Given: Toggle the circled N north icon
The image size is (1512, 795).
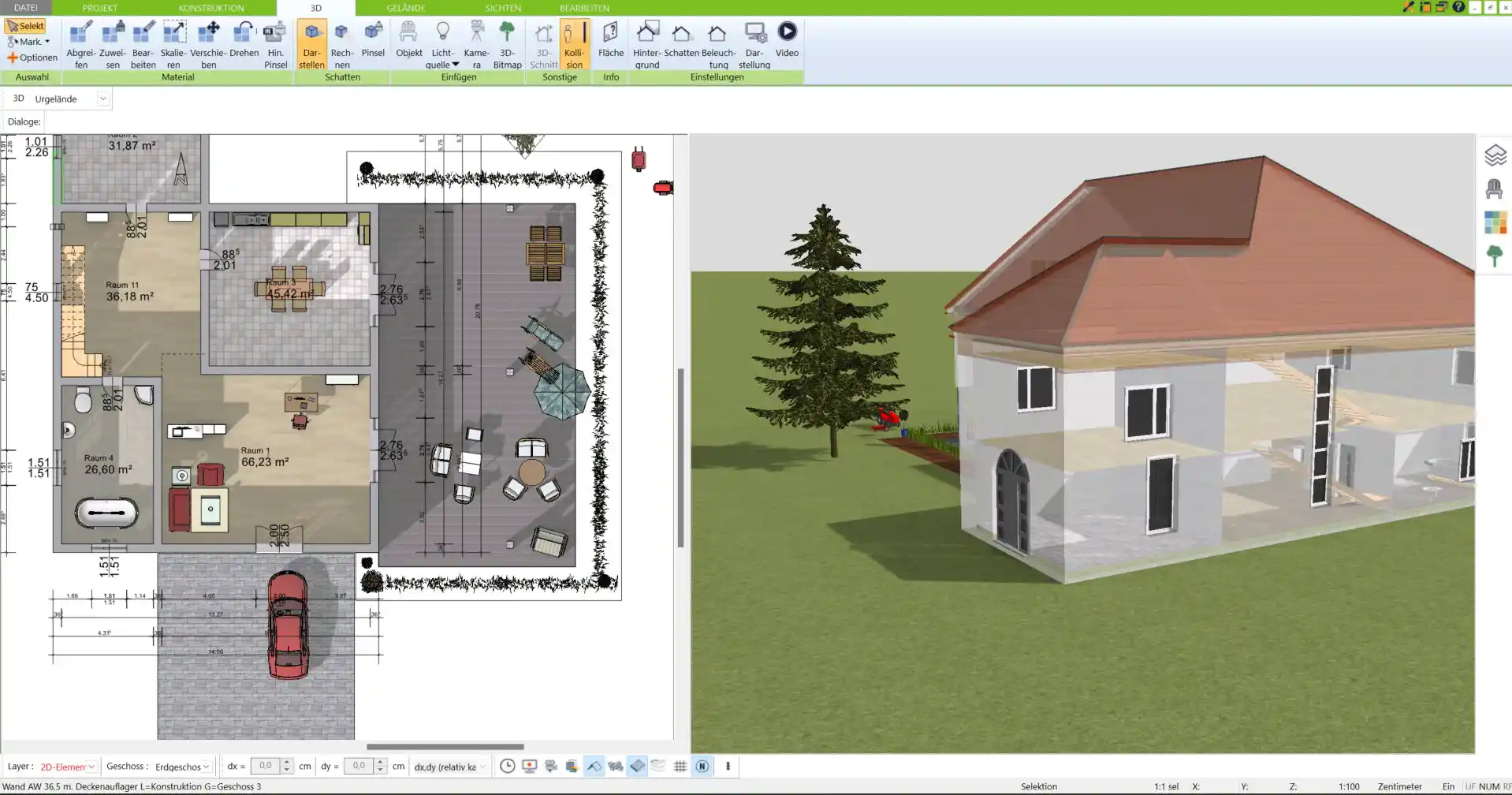Looking at the screenshot, I should tap(702, 766).
